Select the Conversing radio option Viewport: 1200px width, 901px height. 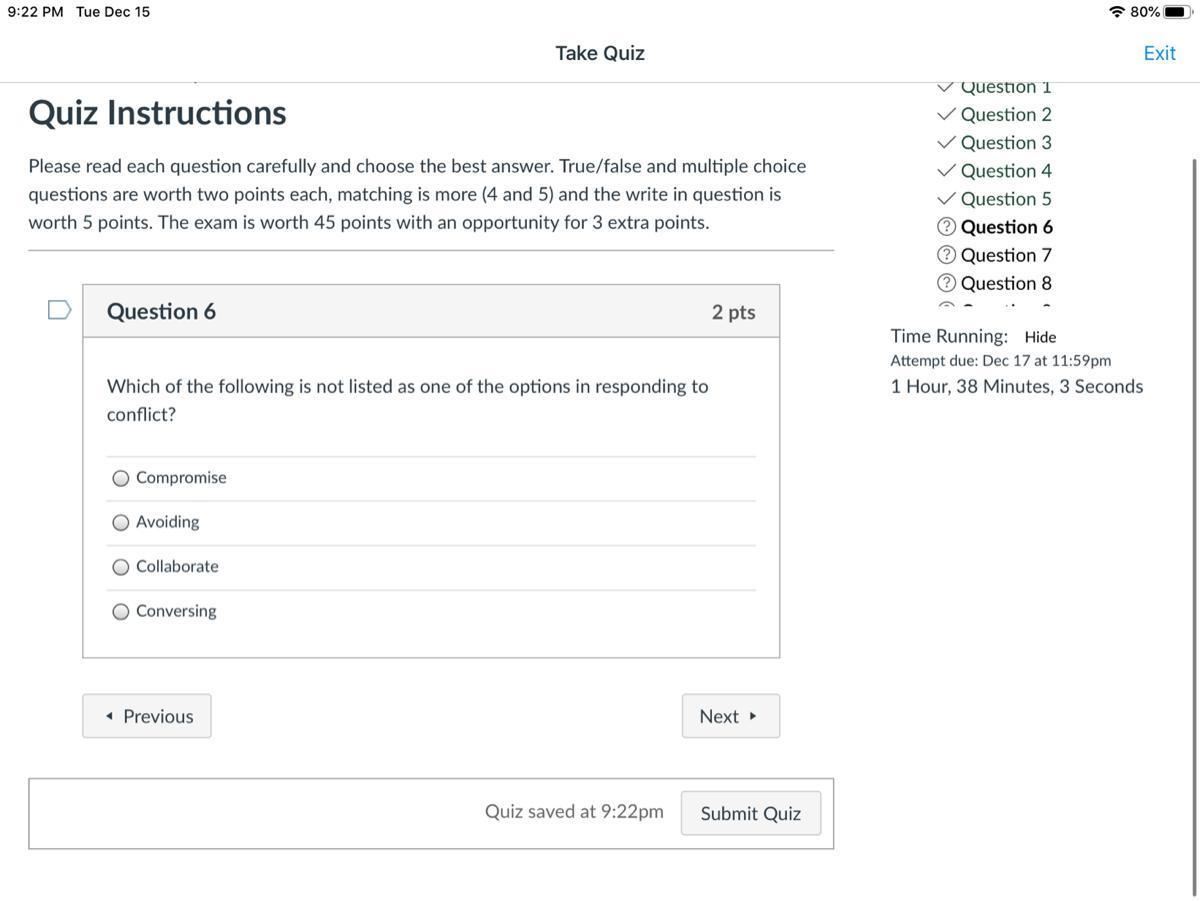(121, 612)
